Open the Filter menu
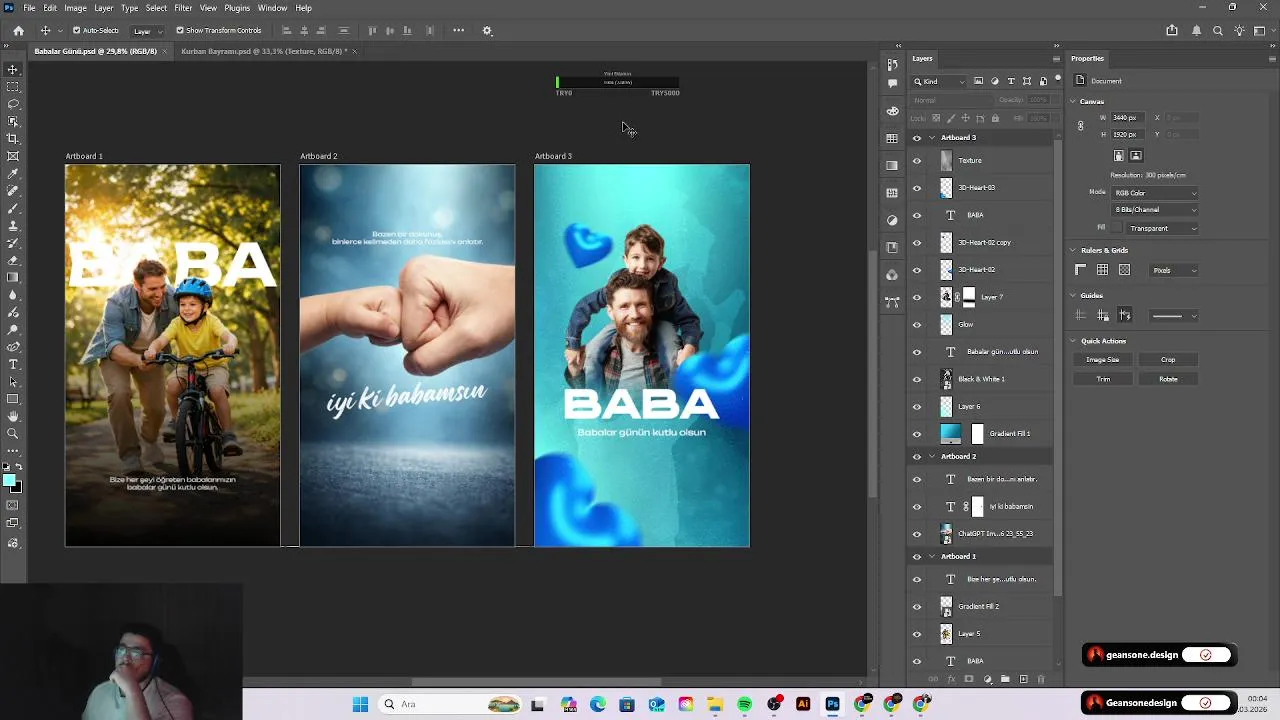The image size is (1280, 720). click(x=183, y=8)
